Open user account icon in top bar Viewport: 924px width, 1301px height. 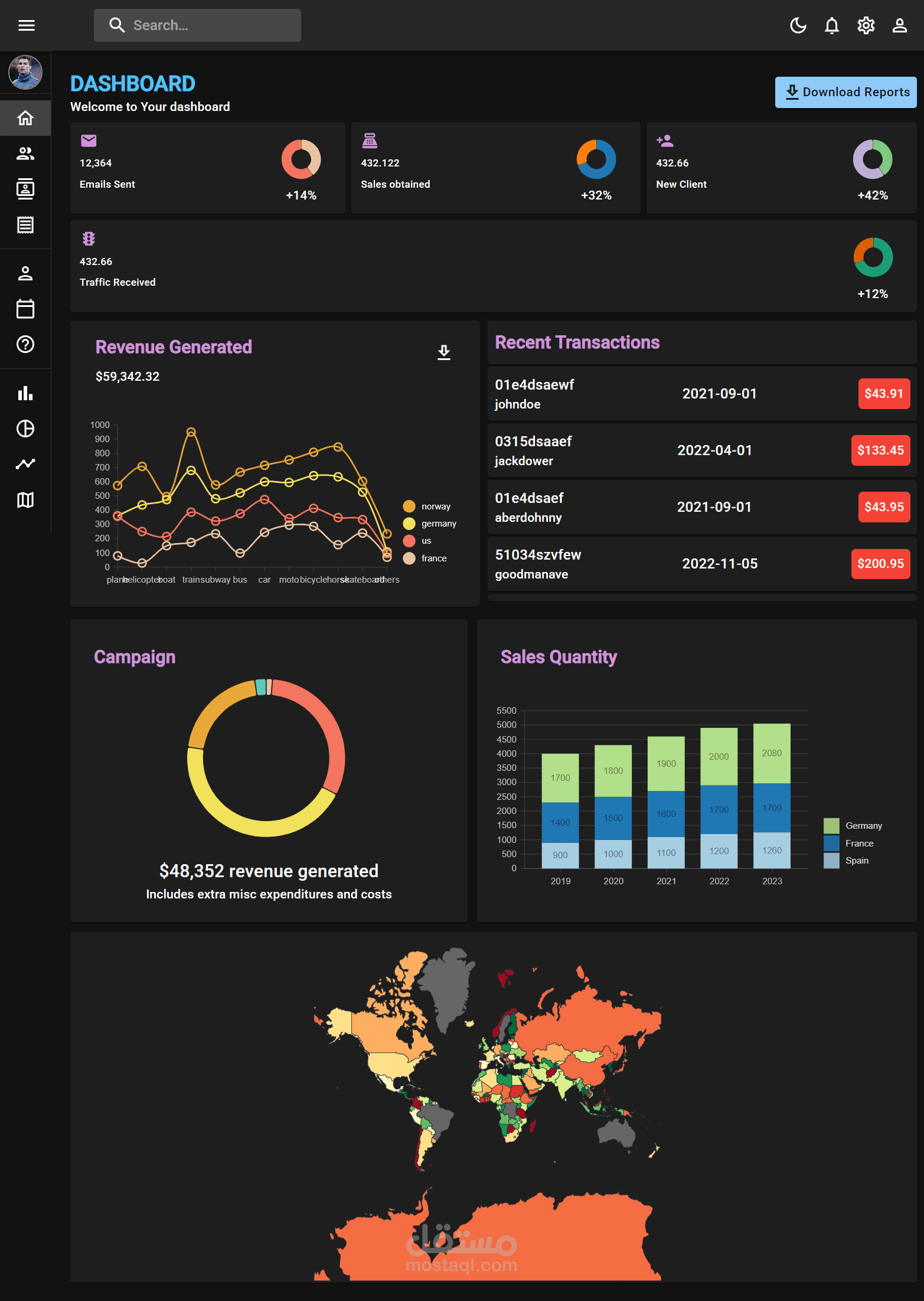point(900,25)
